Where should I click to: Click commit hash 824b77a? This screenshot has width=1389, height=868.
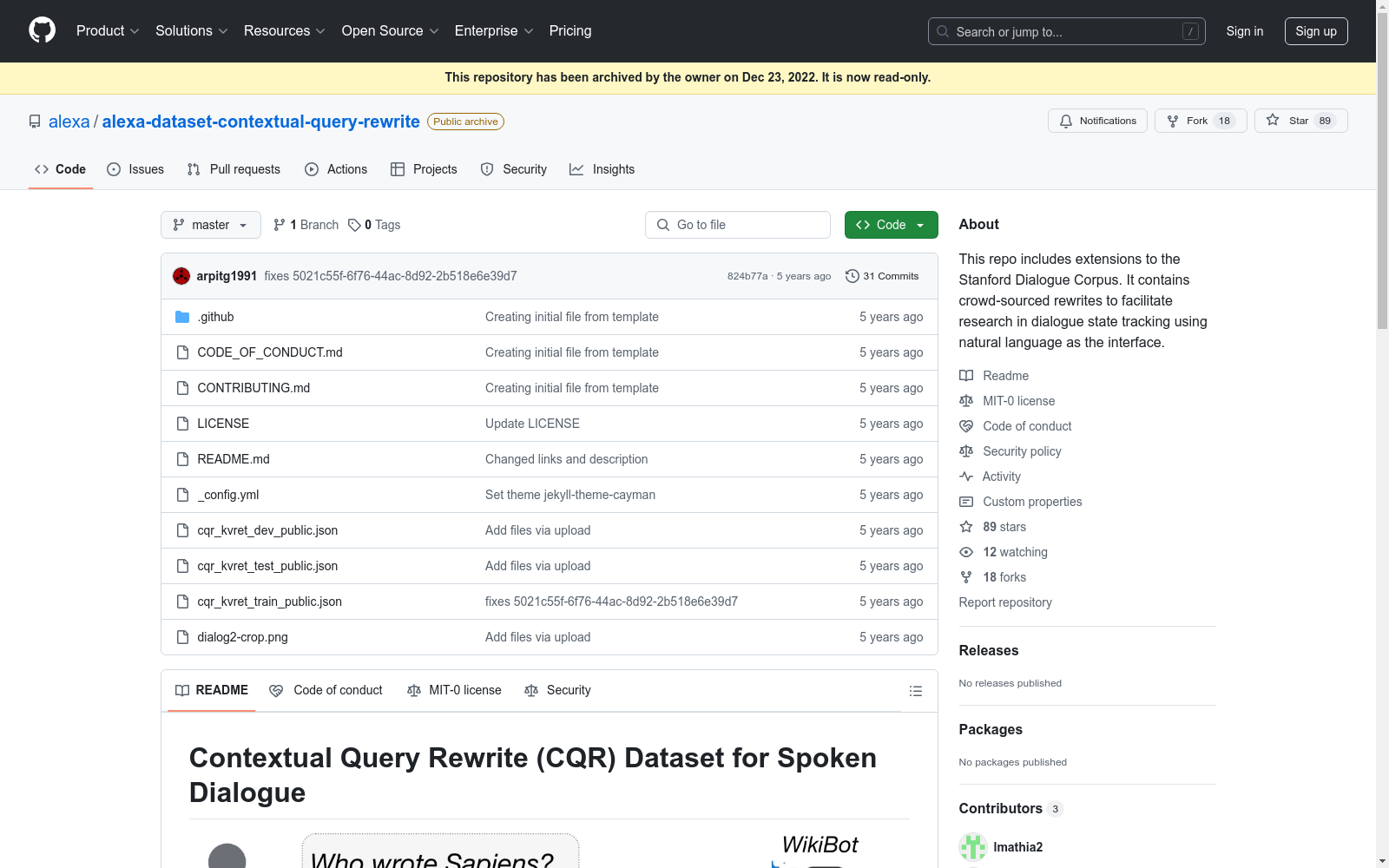coord(747,276)
